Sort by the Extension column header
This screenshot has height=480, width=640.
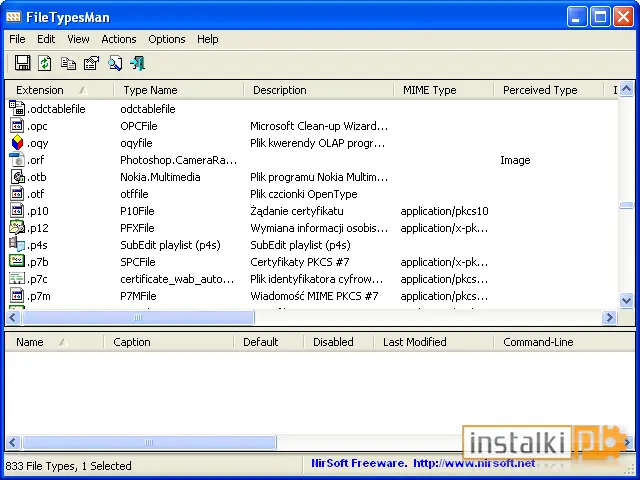pyautogui.click(x=60, y=90)
